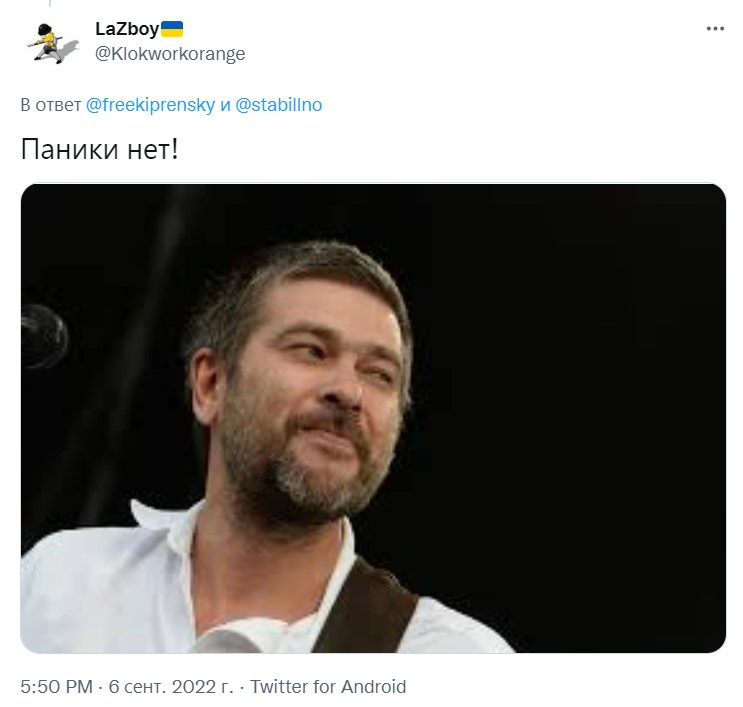Open the attached photo of the bearded man

[x=373, y=418]
